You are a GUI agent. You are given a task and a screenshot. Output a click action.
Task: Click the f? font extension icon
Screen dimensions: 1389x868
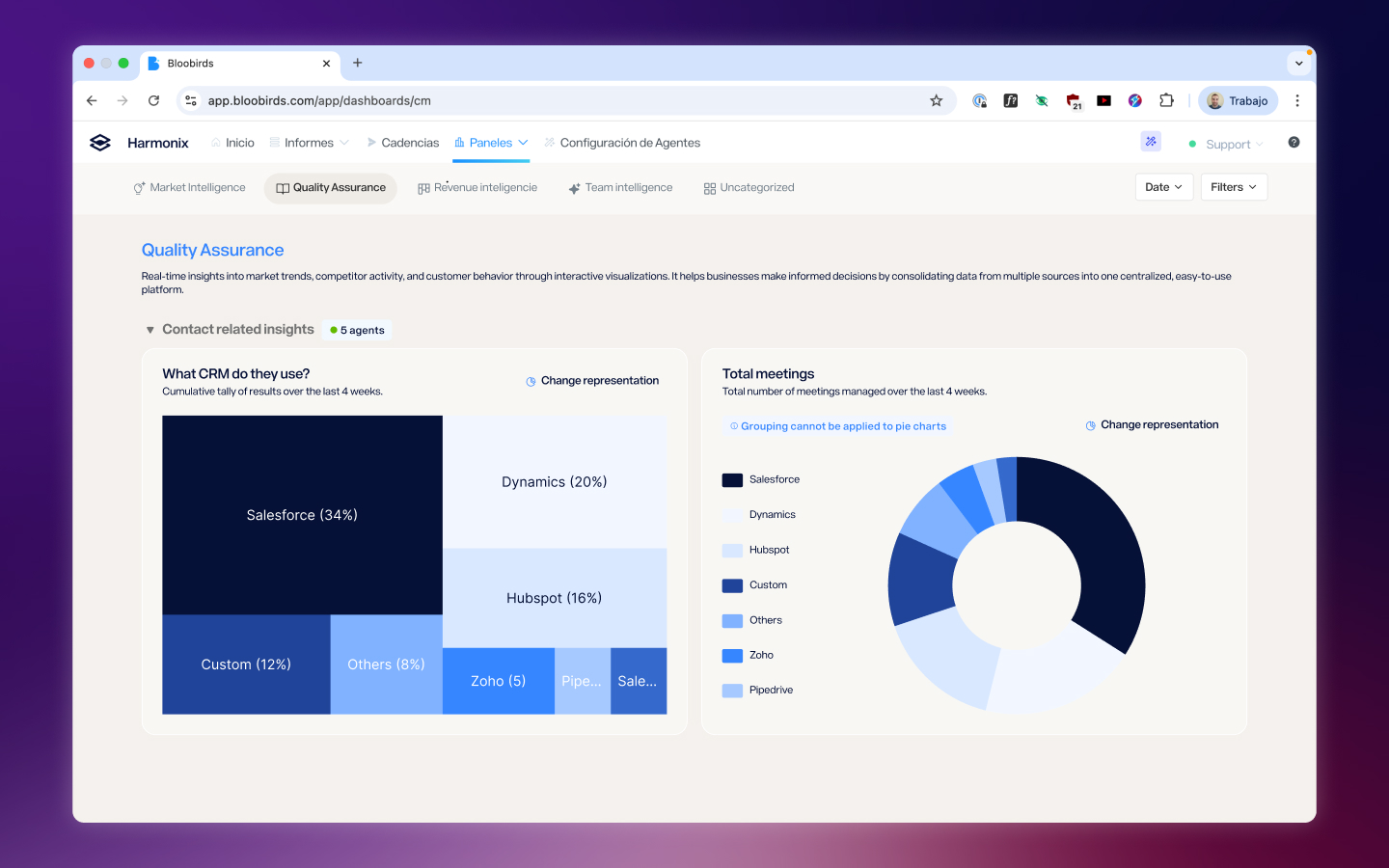1011,100
